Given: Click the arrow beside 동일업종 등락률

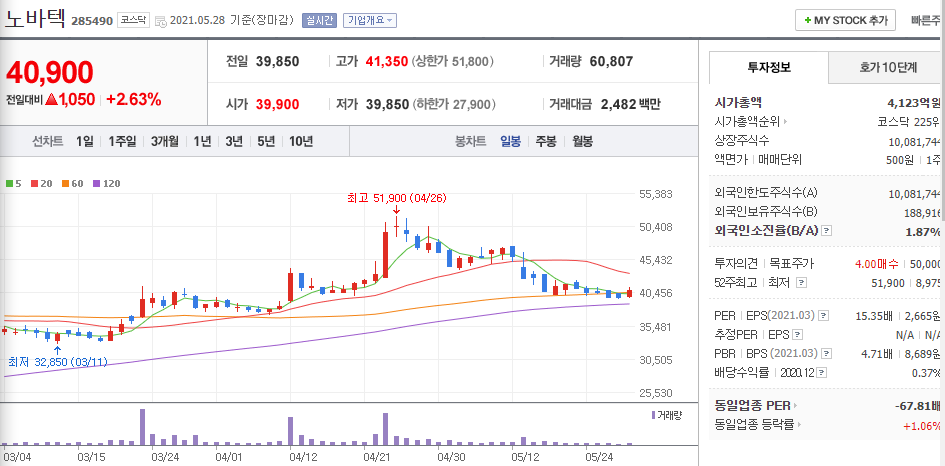Looking at the screenshot, I should tap(800, 425).
